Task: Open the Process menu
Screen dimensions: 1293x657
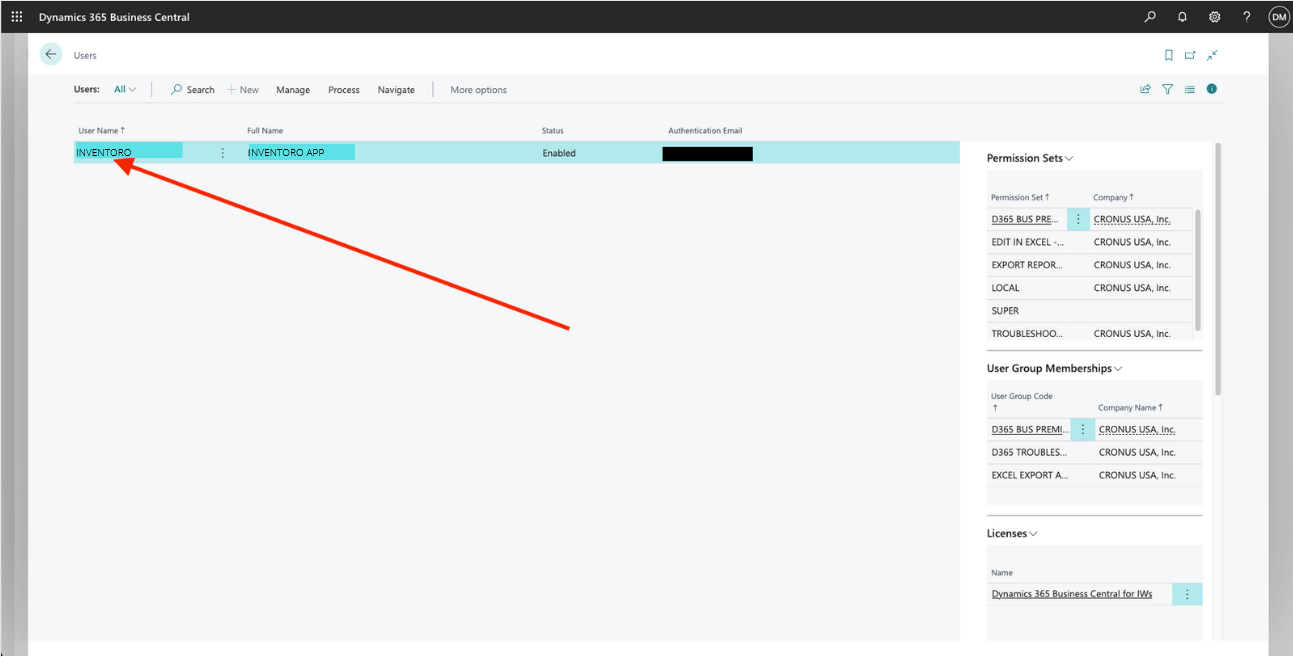Action: (x=344, y=90)
